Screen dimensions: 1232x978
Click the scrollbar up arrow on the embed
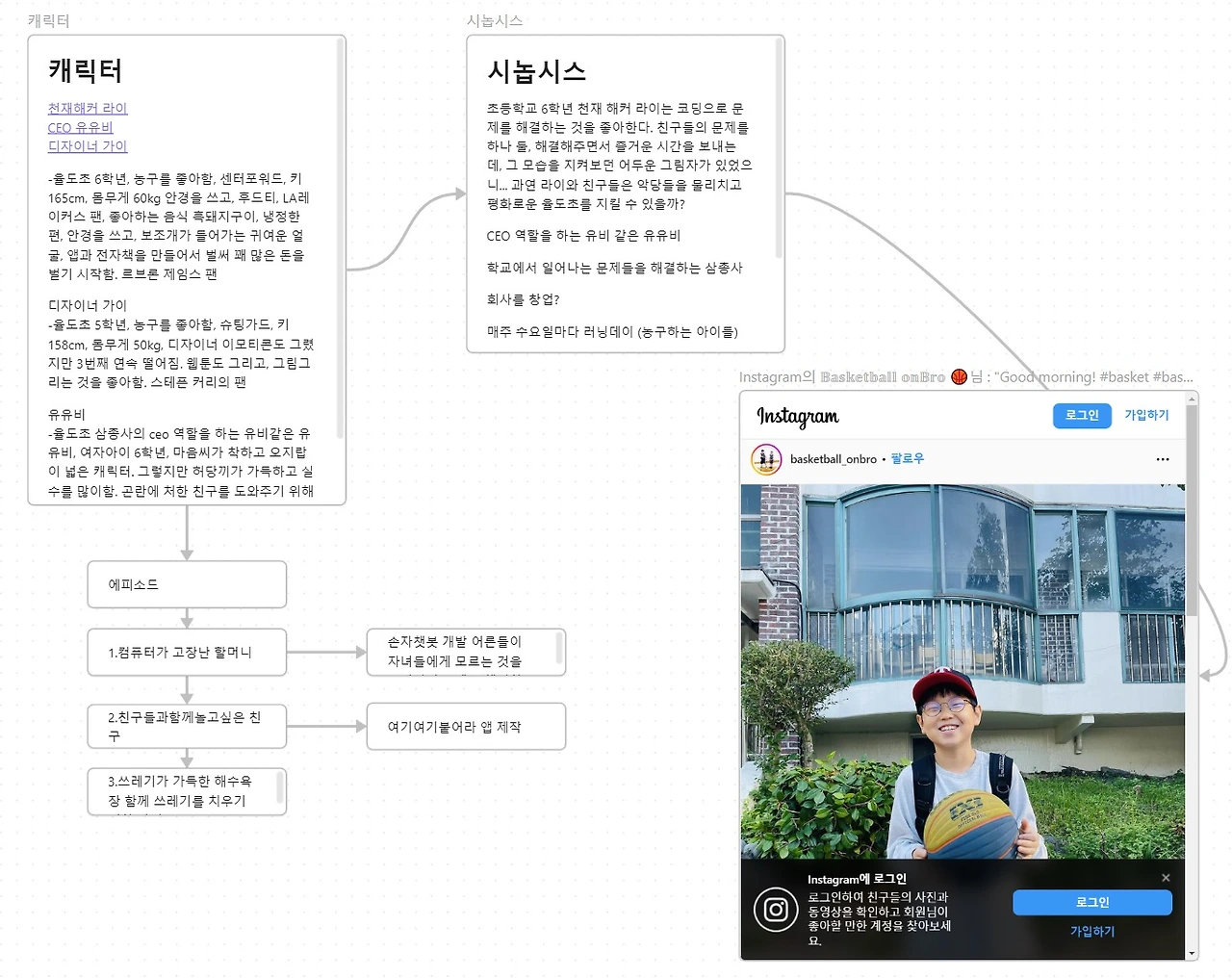[1193, 399]
